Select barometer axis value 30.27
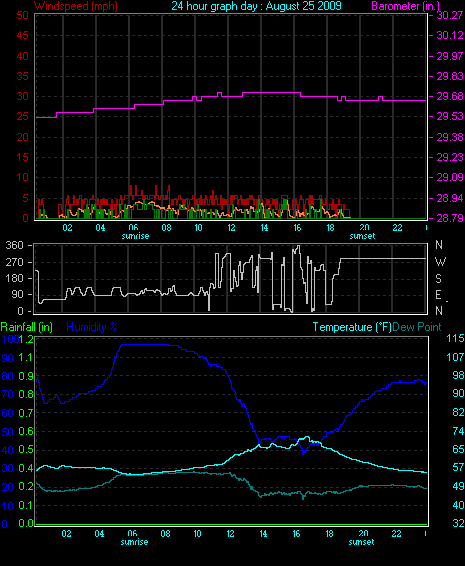The image size is (465, 566). click(x=449, y=15)
